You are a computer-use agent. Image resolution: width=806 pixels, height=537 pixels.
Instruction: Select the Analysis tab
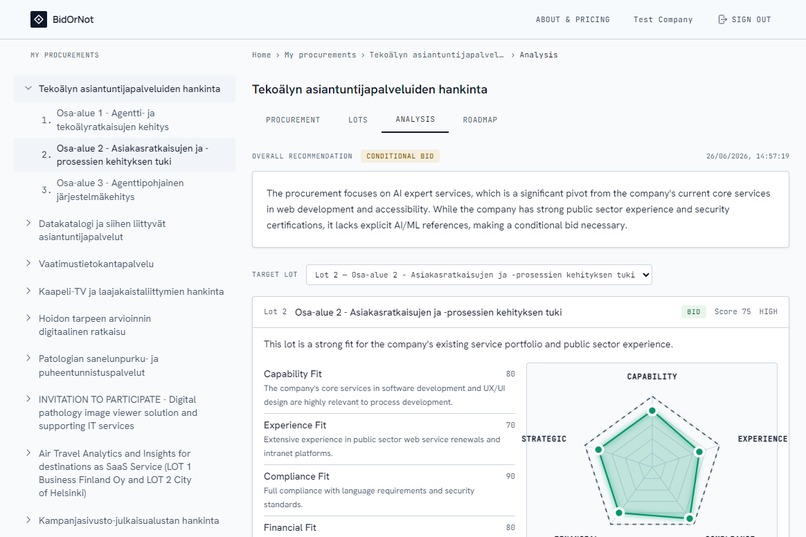(415, 119)
